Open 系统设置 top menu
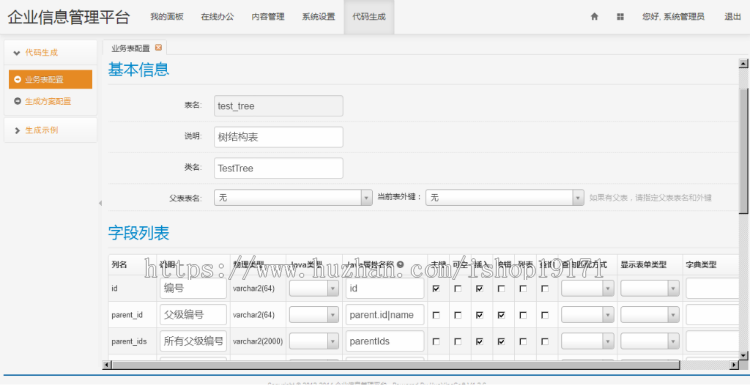This screenshot has width=750, height=385. pos(319,17)
